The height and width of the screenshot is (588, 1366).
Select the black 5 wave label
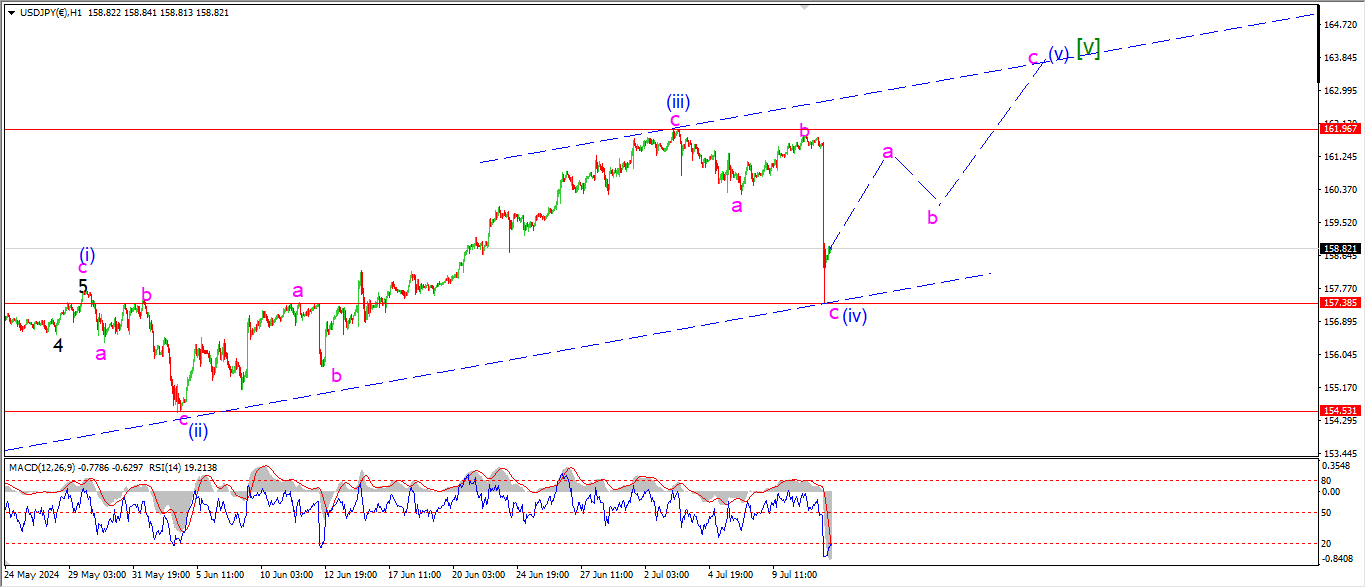click(83, 286)
